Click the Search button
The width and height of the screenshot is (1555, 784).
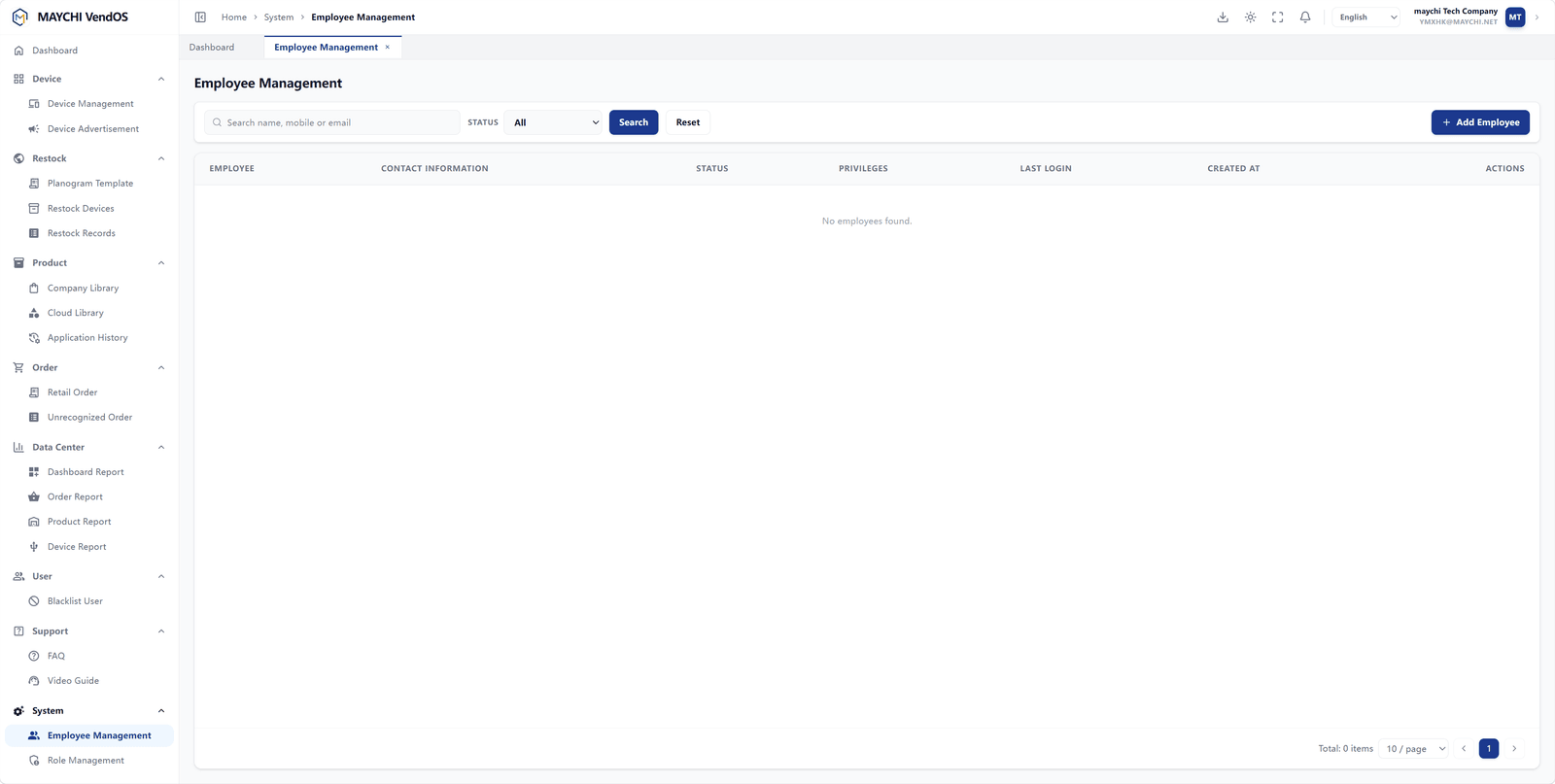[x=634, y=122]
